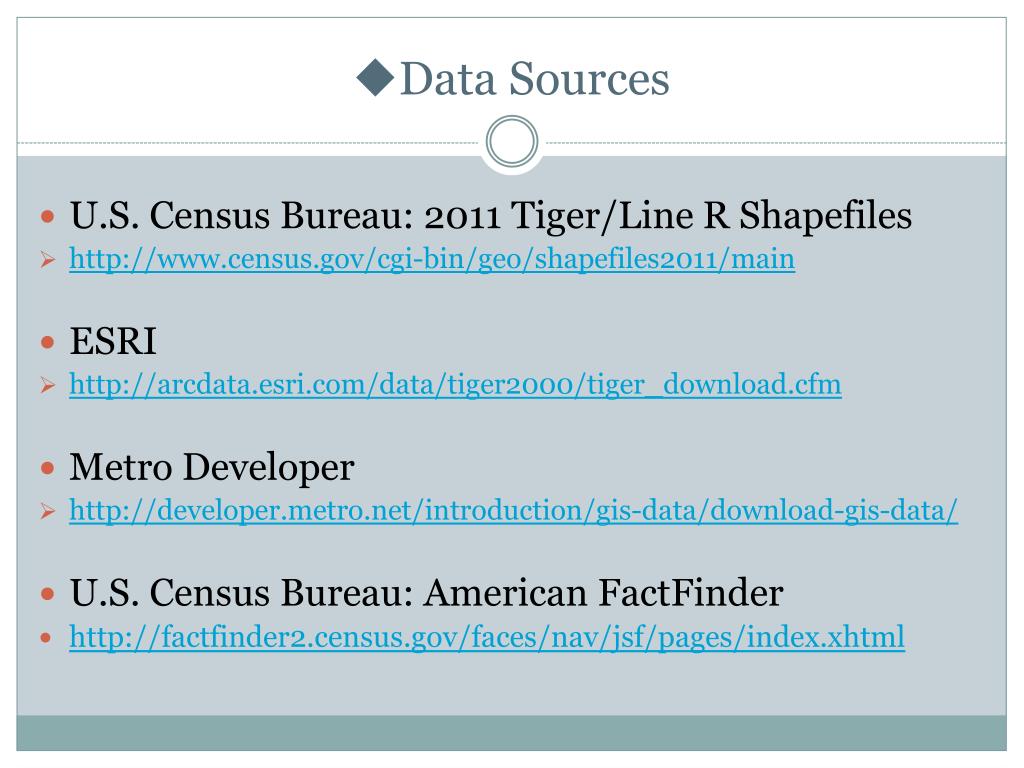Click the ESRI heading text

pyautogui.click(x=113, y=341)
